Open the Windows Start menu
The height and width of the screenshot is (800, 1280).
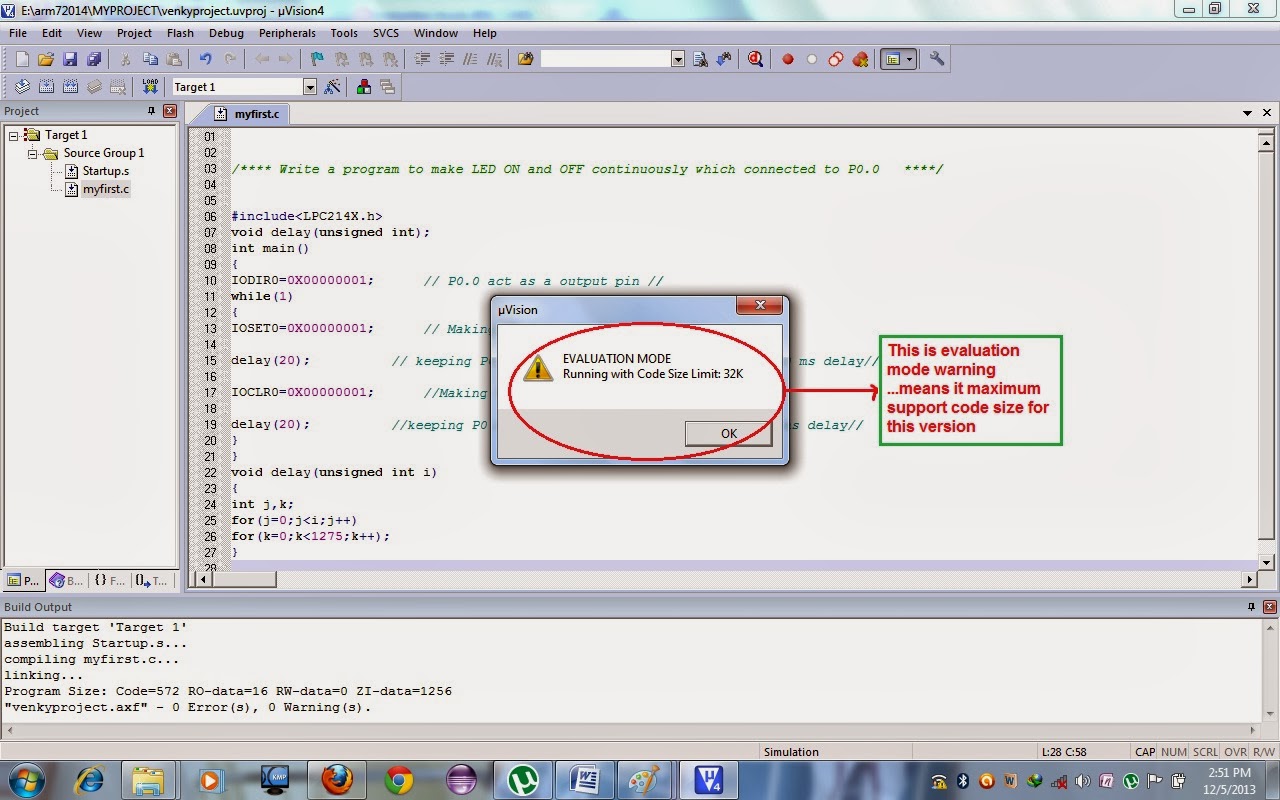(26, 779)
